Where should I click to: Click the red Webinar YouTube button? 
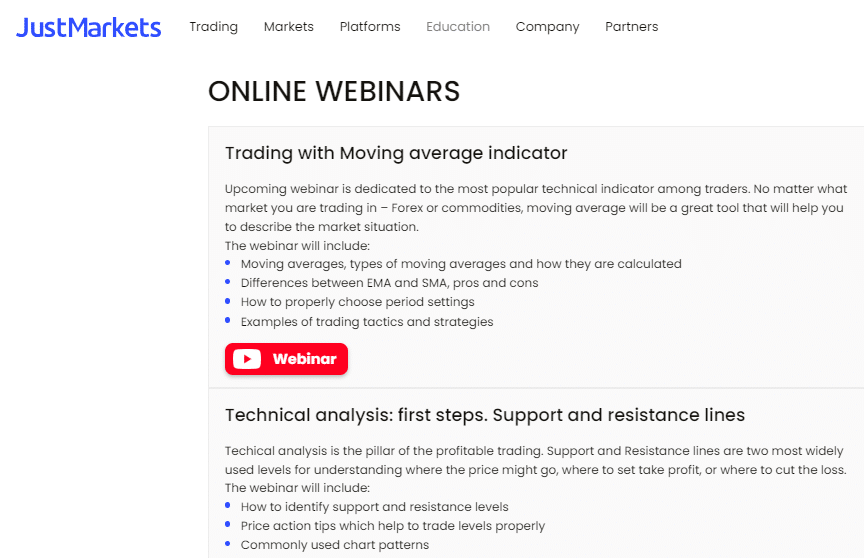point(286,359)
